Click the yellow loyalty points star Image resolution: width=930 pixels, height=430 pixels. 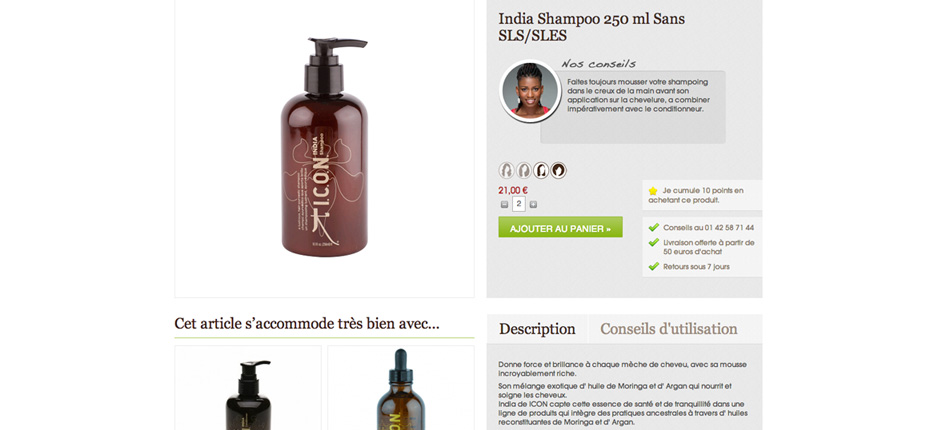click(x=653, y=191)
